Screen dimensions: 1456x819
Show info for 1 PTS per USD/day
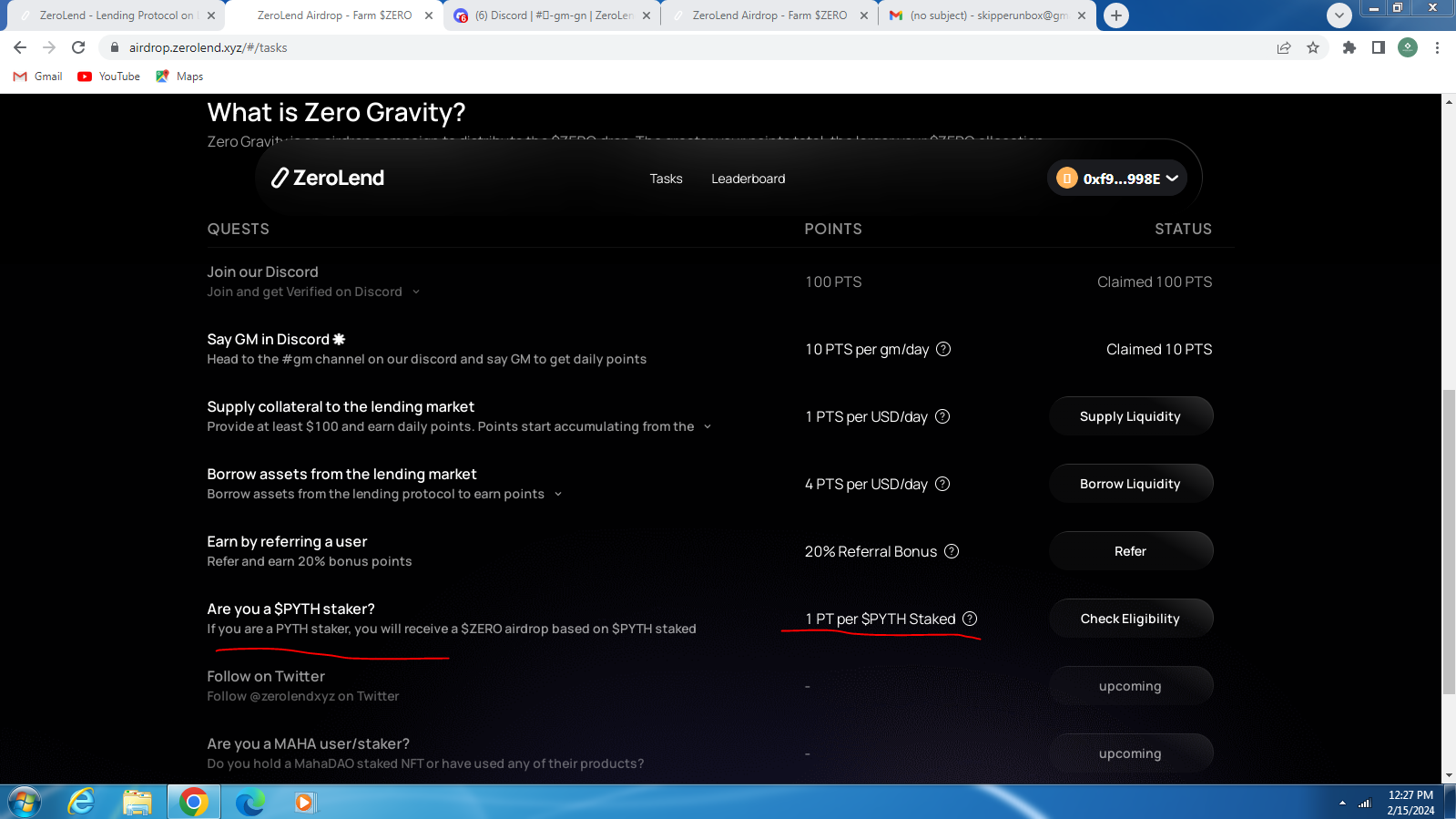tap(942, 416)
